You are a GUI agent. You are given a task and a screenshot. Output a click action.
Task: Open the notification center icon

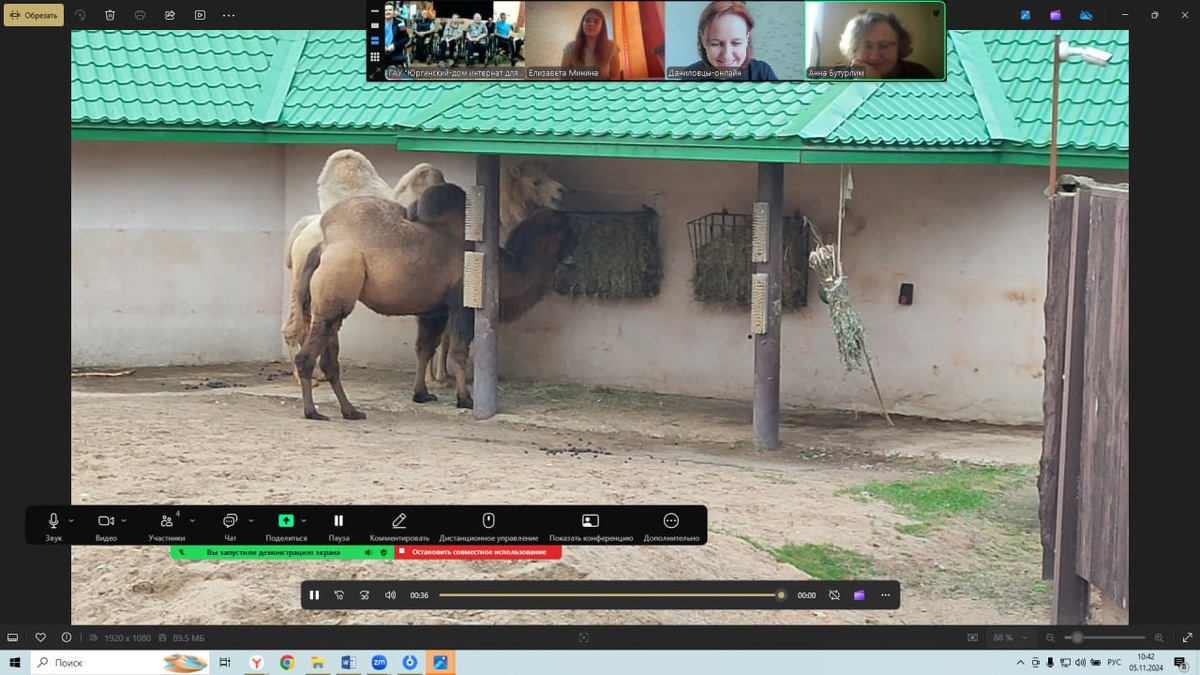(1181, 662)
